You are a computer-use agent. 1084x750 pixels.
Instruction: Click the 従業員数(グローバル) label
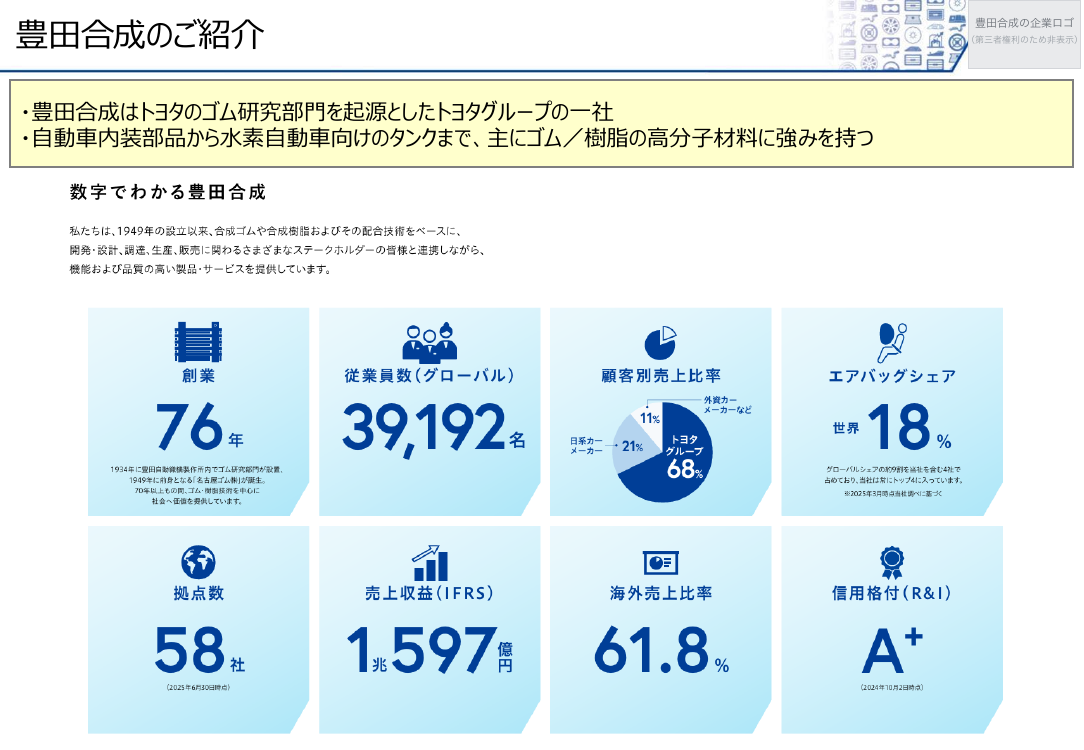(x=429, y=375)
